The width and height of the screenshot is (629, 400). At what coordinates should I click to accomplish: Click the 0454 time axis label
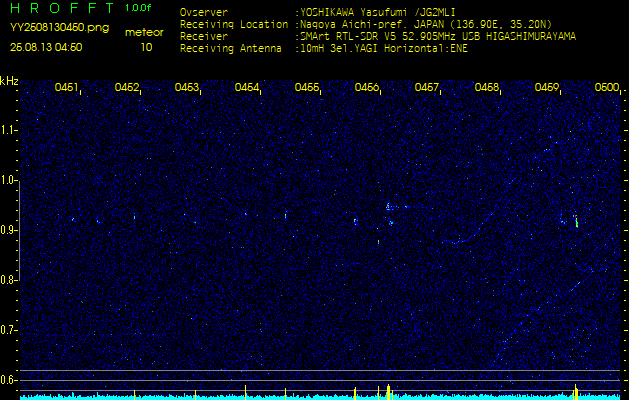click(246, 87)
